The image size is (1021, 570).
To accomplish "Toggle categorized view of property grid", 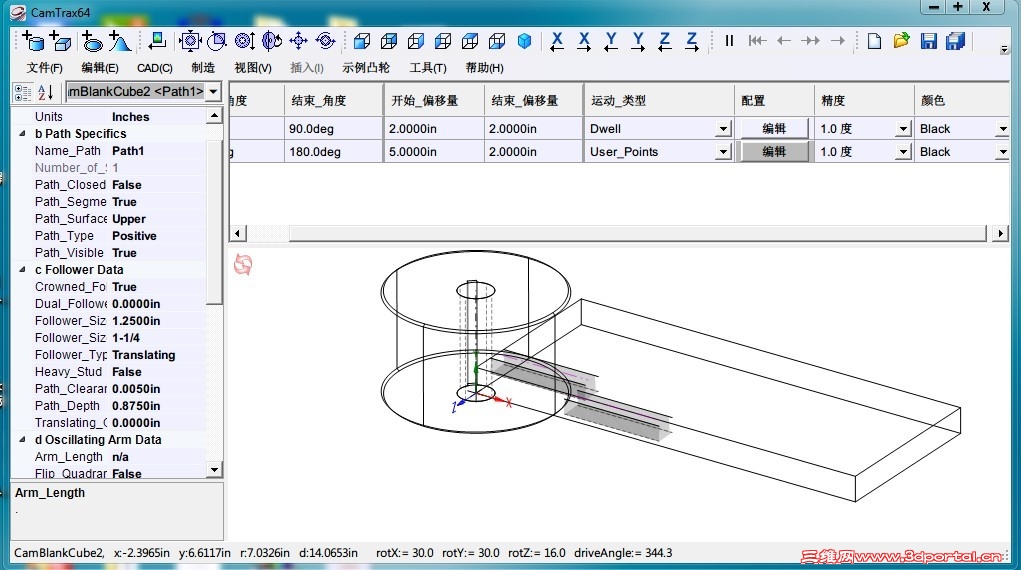I will (x=23, y=93).
